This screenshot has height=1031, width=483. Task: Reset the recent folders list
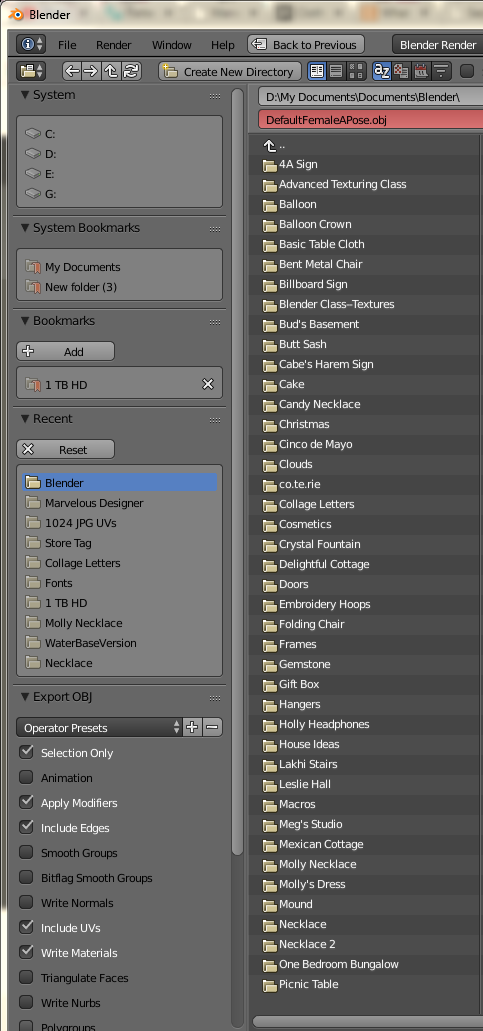point(66,450)
